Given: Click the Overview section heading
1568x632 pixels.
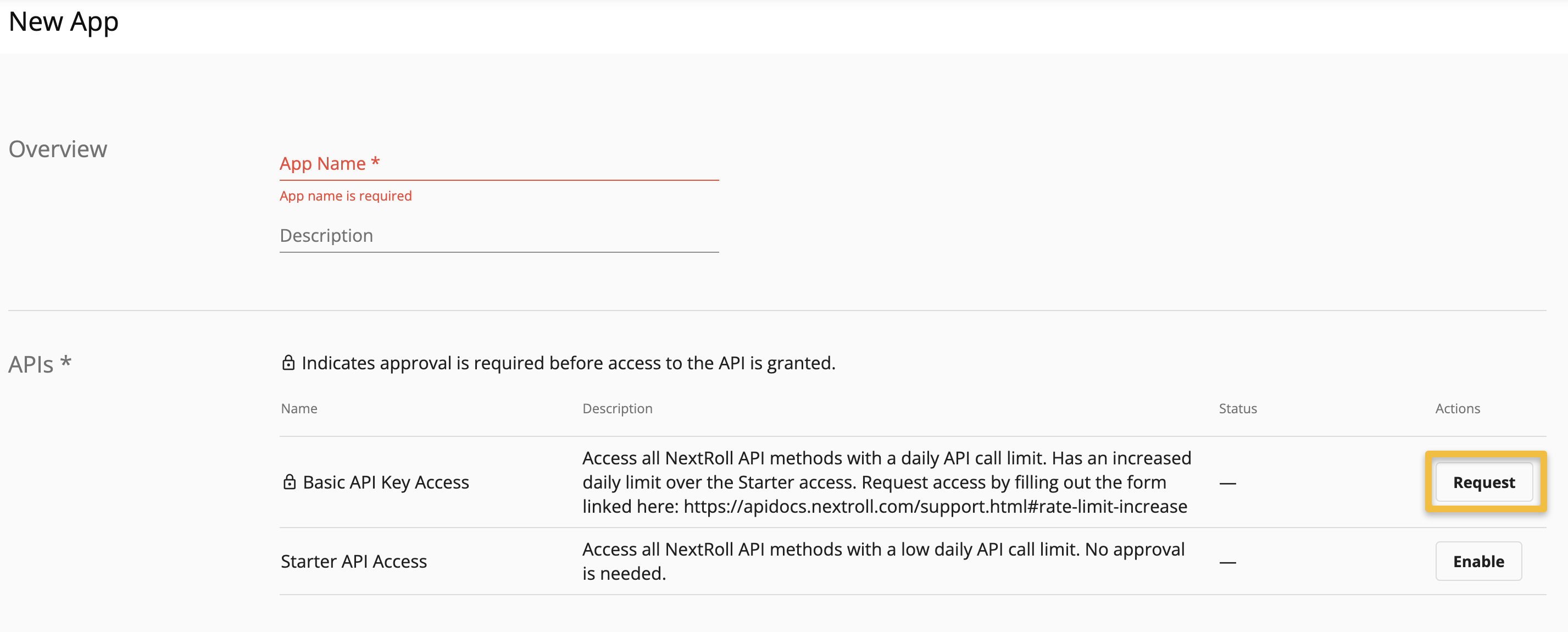Looking at the screenshot, I should tap(58, 149).
